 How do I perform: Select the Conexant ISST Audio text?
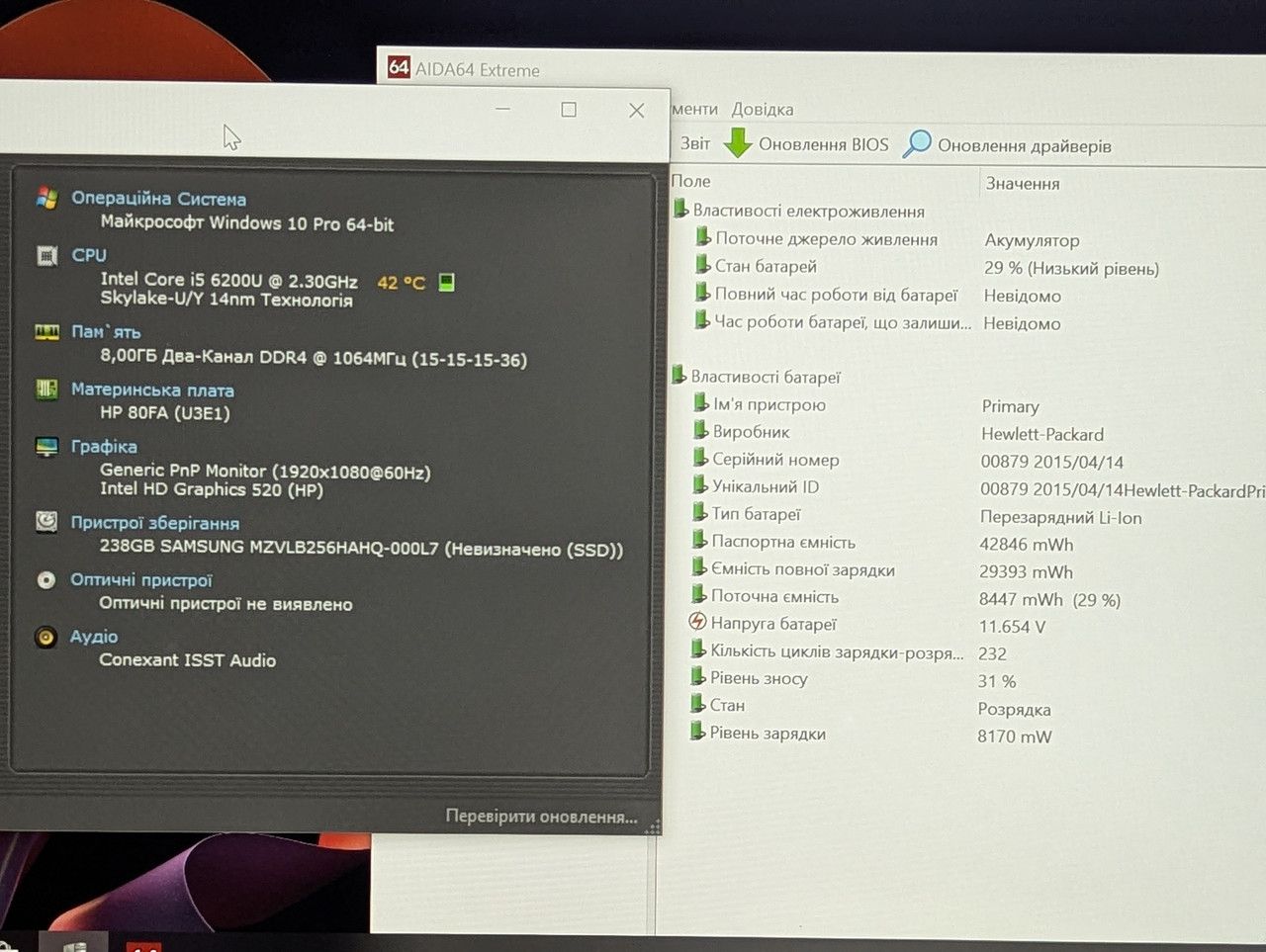click(188, 660)
